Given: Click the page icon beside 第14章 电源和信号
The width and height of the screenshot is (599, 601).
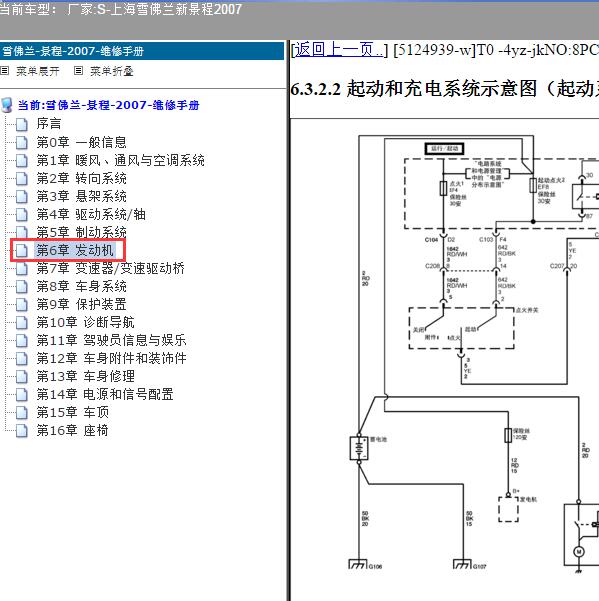Looking at the screenshot, I should pos(22,394).
